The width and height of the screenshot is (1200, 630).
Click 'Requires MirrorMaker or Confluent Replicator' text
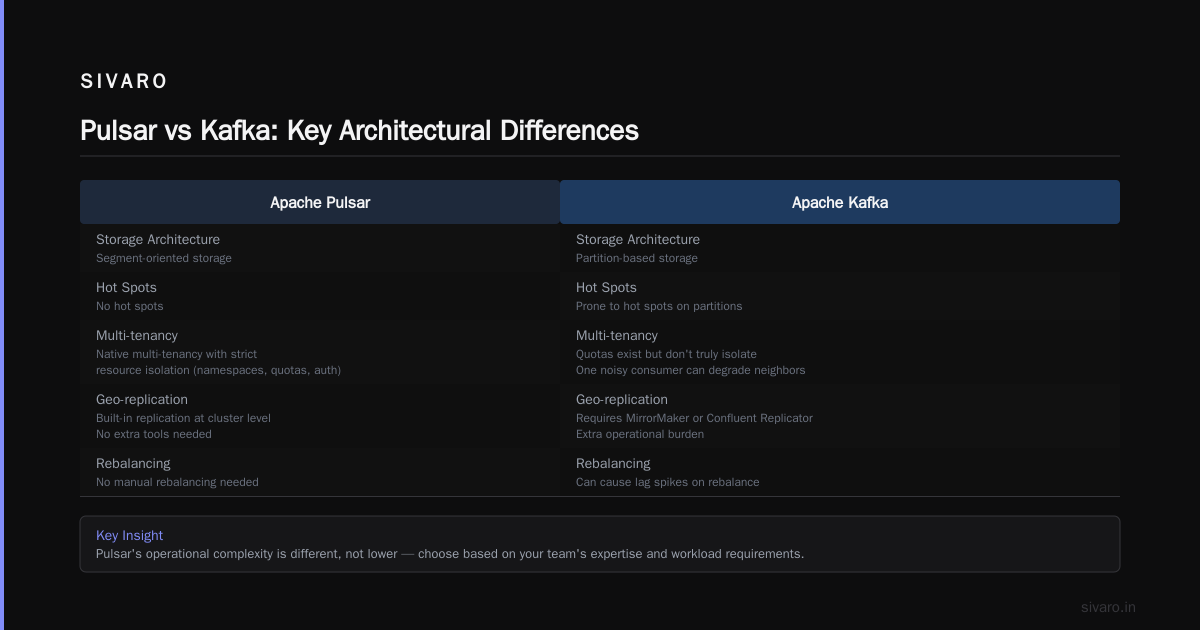[x=694, y=418]
